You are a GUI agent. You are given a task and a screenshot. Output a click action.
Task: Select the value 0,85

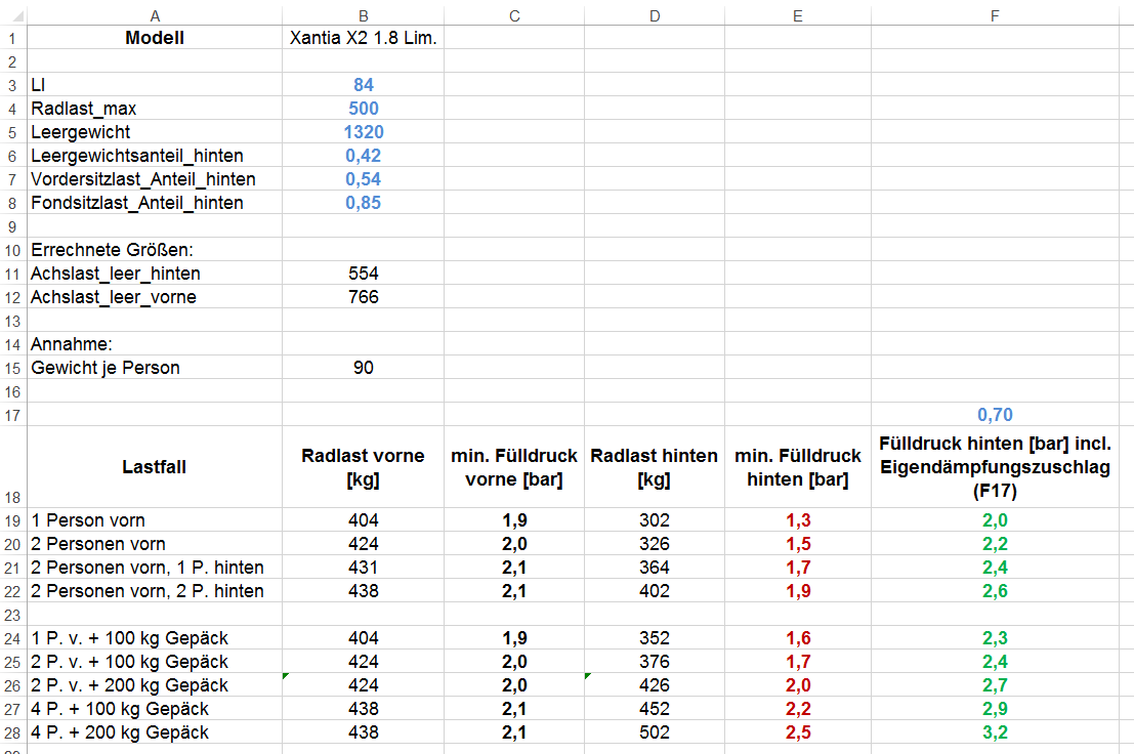363,202
